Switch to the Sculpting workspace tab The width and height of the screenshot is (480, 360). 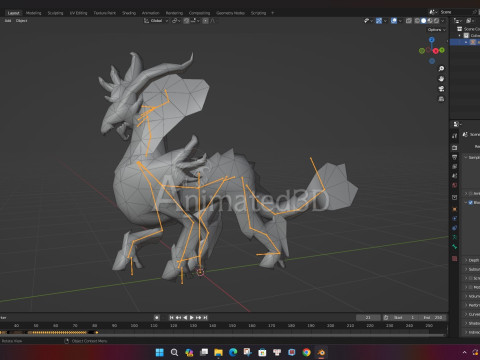point(55,13)
